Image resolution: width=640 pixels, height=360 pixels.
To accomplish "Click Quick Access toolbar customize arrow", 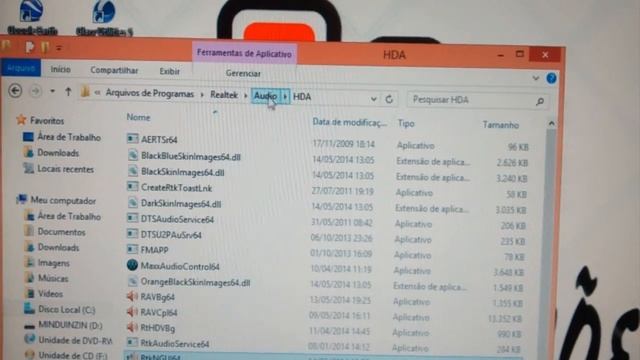I will pyautogui.click(x=59, y=48).
